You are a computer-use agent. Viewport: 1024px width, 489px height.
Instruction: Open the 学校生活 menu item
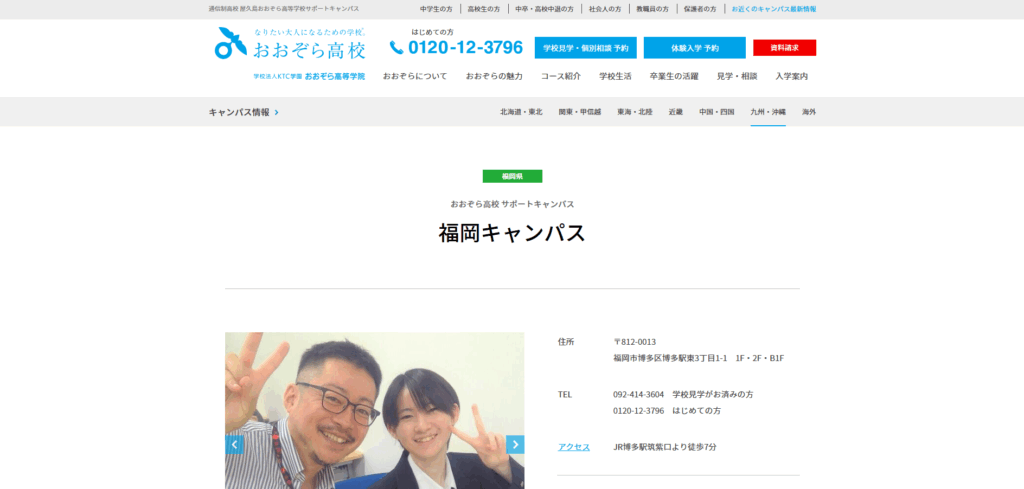coord(615,76)
